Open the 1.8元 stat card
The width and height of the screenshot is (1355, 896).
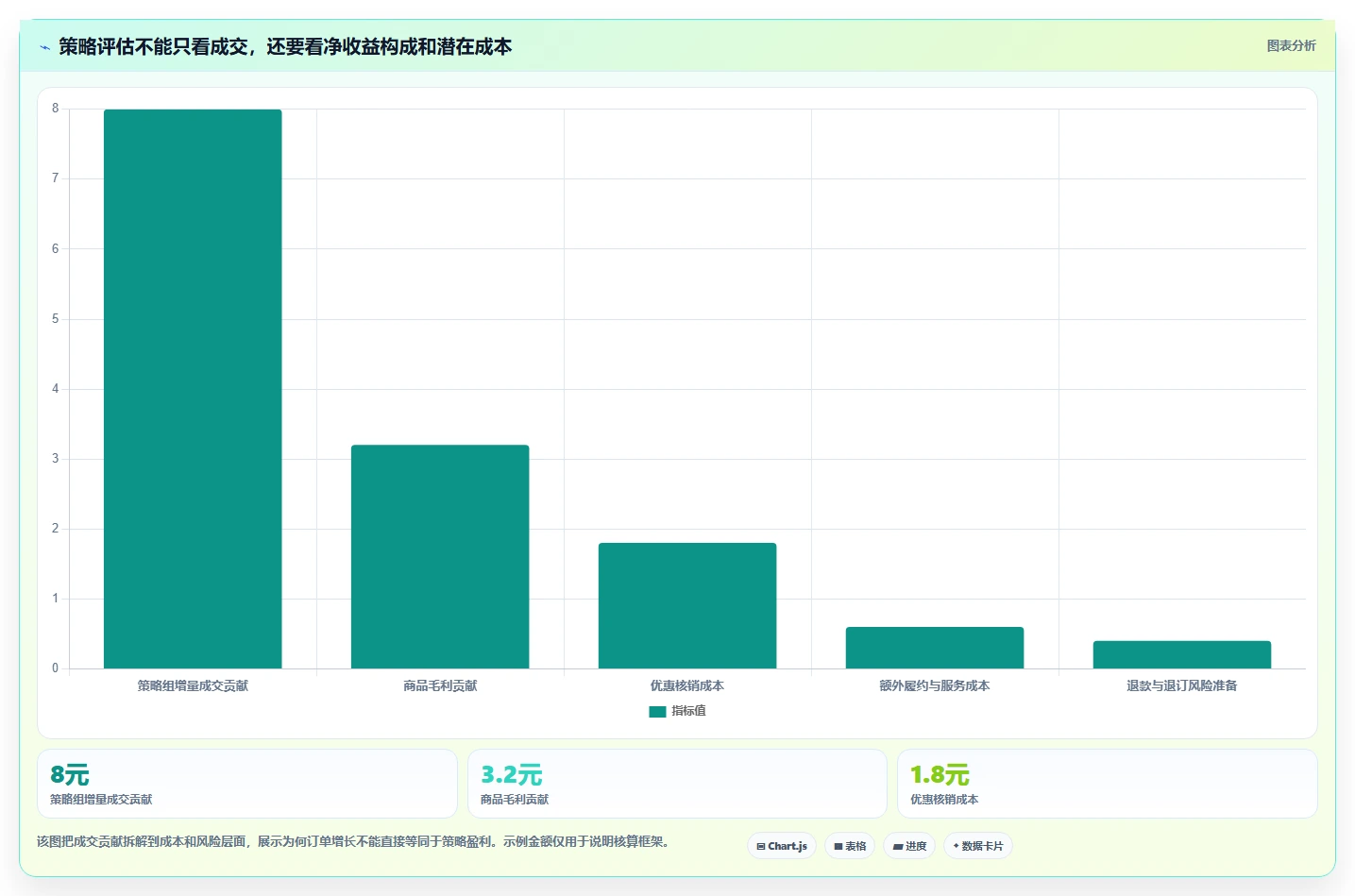[1107, 784]
